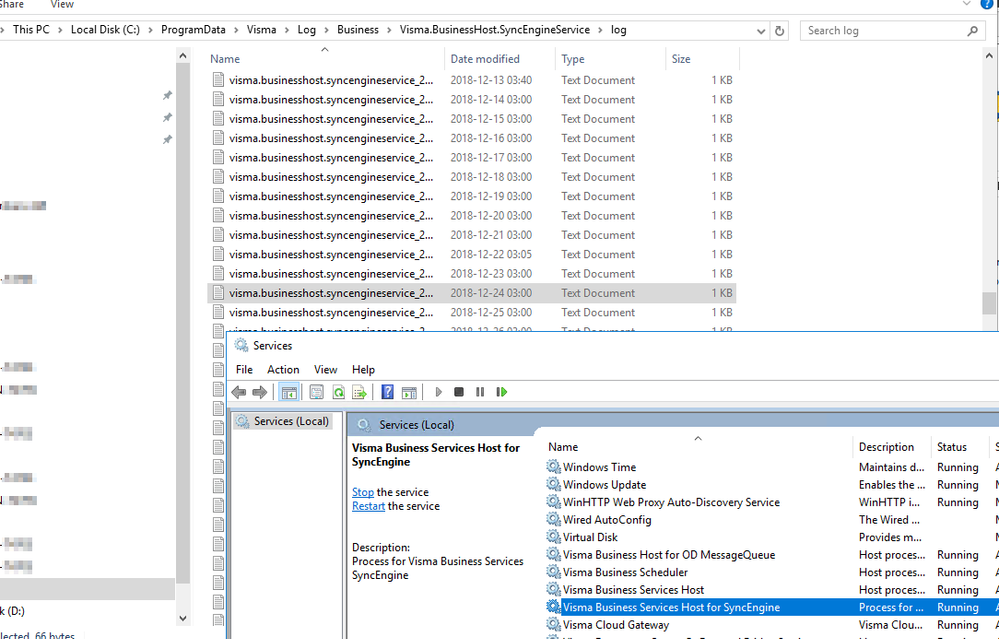999x639 pixels.
Task: Open address bar history dropdown arrow
Action: (x=761, y=31)
